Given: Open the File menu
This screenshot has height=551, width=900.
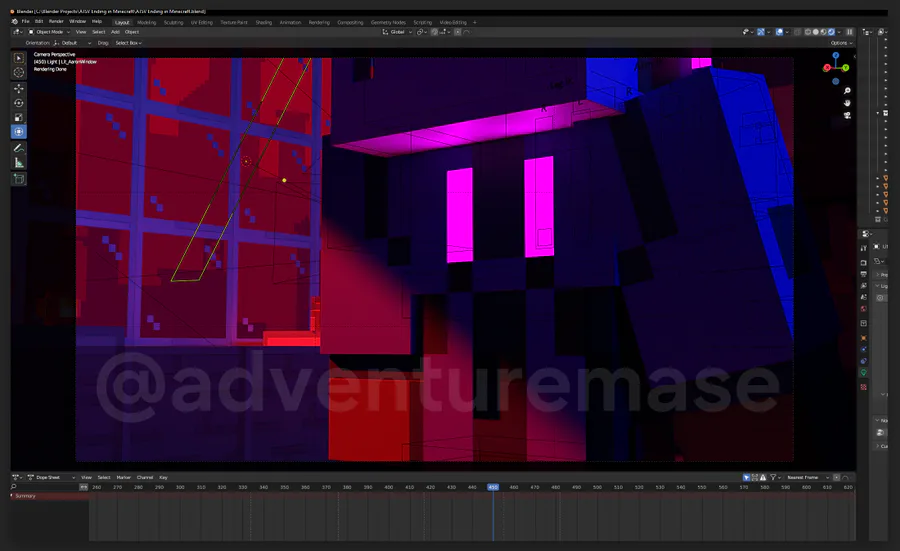Looking at the screenshot, I should tap(25, 21).
